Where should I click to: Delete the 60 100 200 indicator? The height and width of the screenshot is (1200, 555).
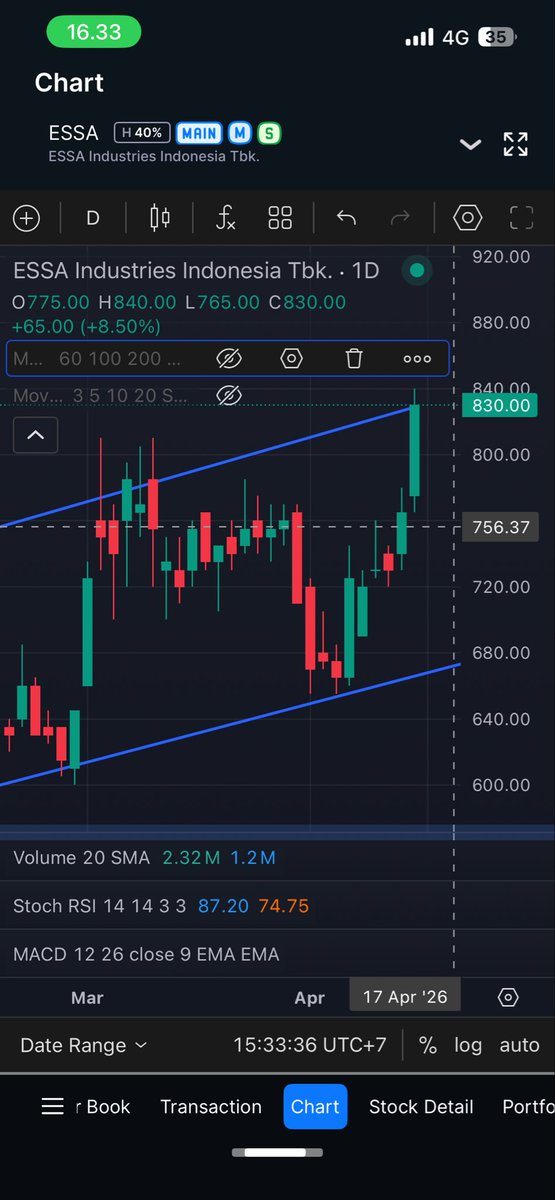coord(354,358)
